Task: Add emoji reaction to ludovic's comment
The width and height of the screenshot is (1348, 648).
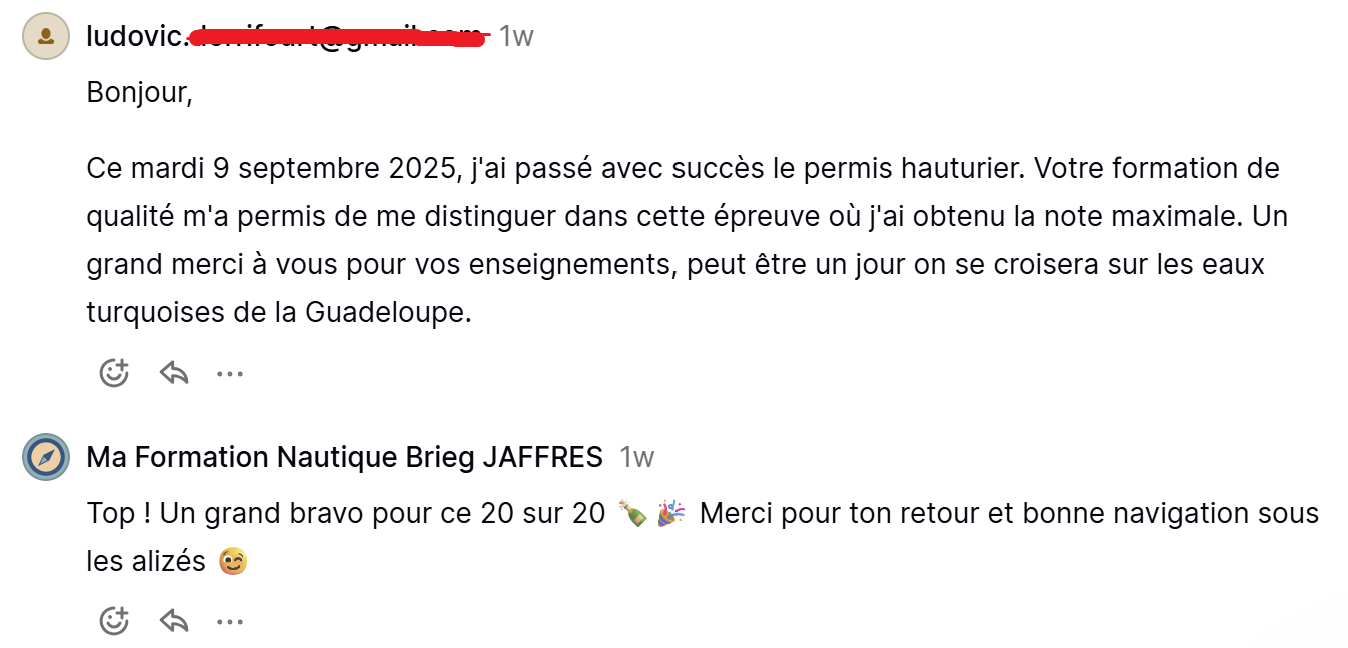Action: 114,373
